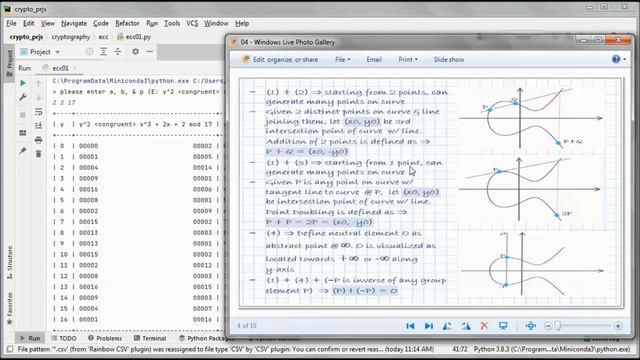Image resolution: width=640 pixels, height=360 pixels.
Task: Click the displayed ECC notes image
Action: (431, 192)
